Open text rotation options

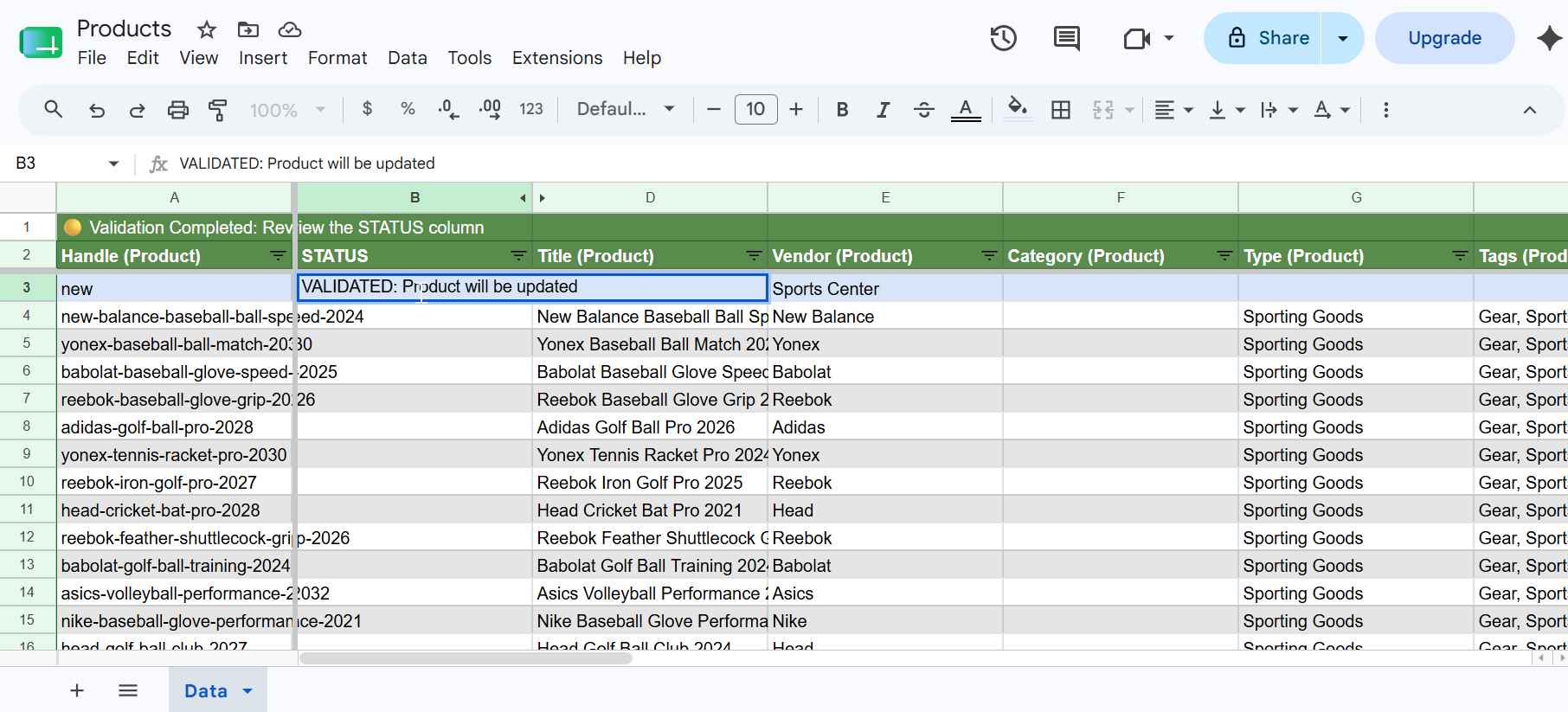(1332, 110)
